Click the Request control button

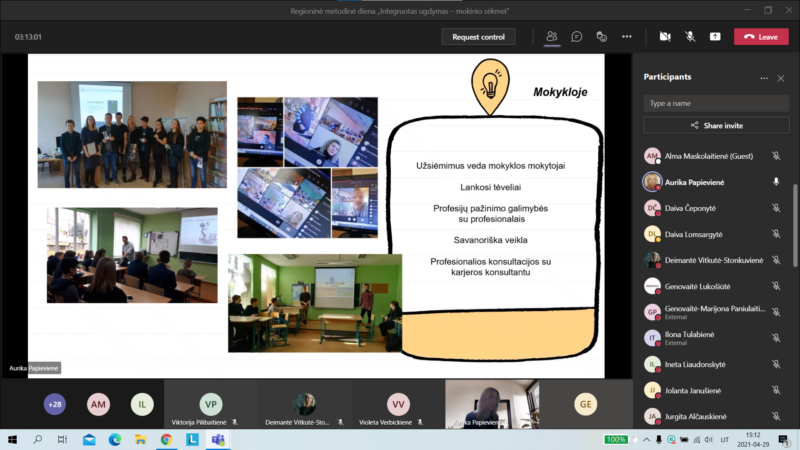tap(478, 37)
